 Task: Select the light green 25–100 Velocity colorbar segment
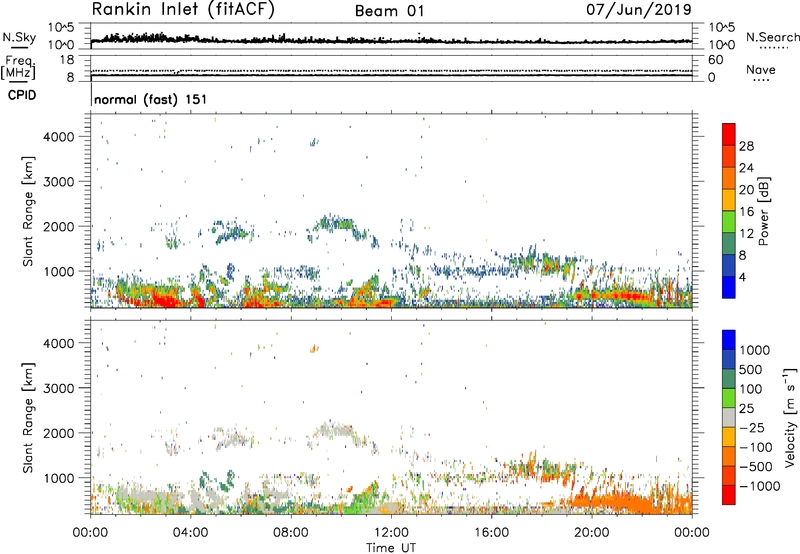pos(729,398)
